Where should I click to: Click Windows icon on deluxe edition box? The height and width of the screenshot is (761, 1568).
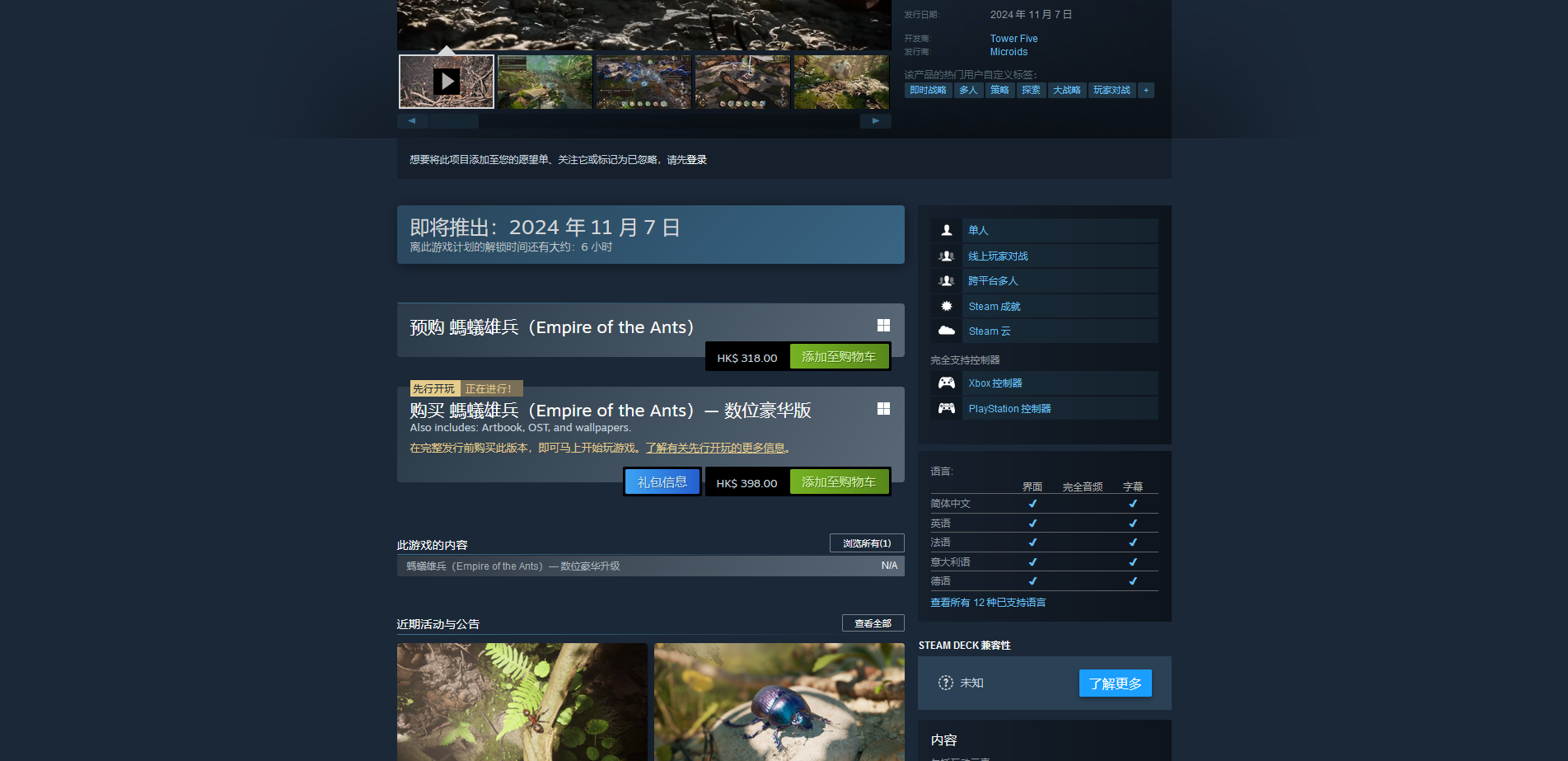[883, 409]
